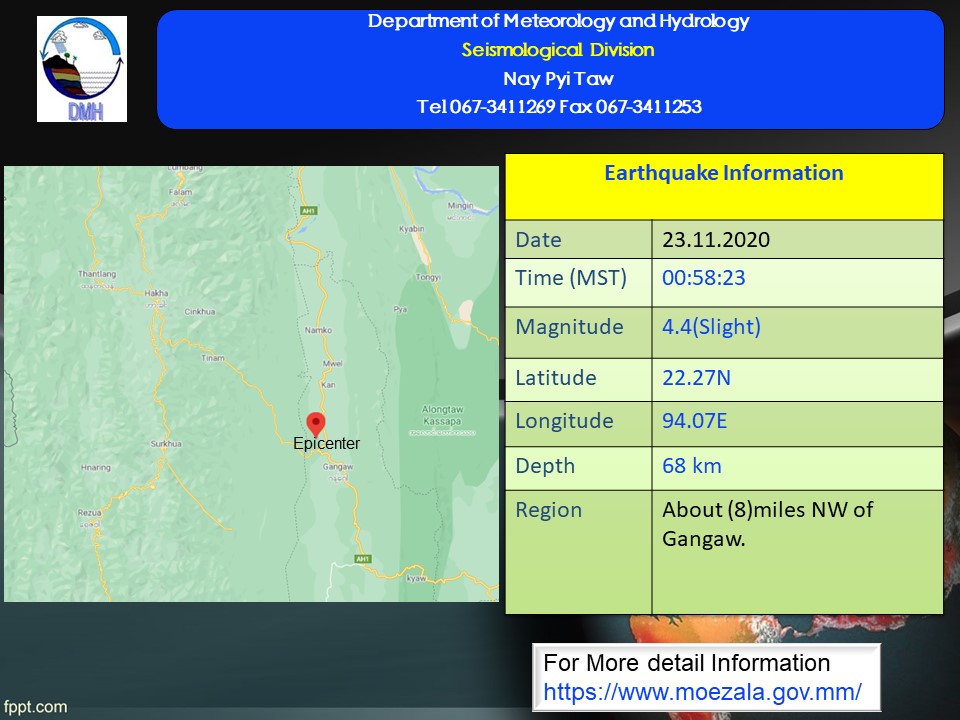Select the time value 00:58:23

(703, 278)
